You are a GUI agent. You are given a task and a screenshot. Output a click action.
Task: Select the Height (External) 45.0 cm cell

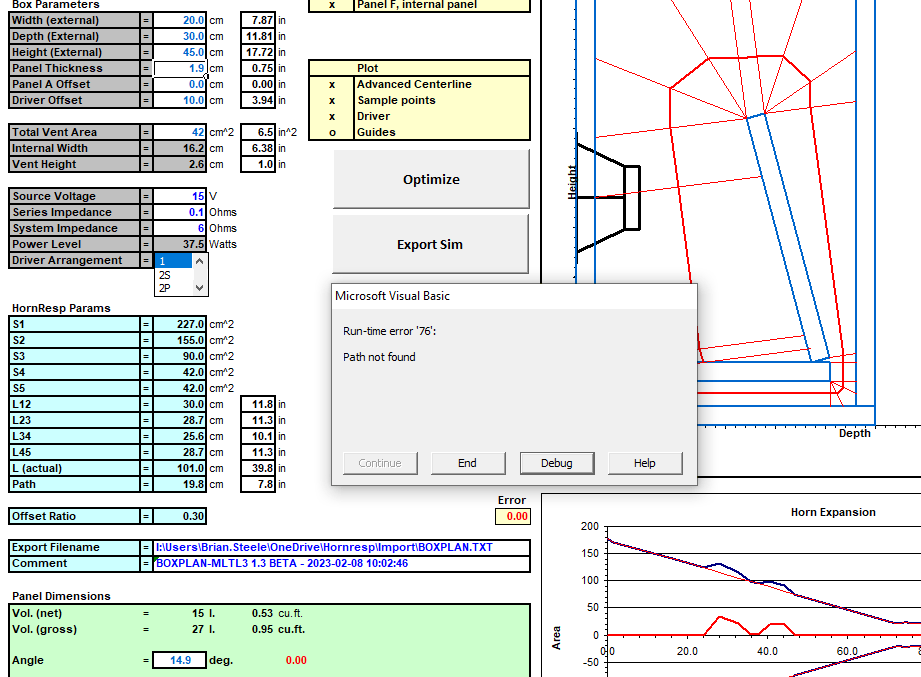[x=180, y=52]
